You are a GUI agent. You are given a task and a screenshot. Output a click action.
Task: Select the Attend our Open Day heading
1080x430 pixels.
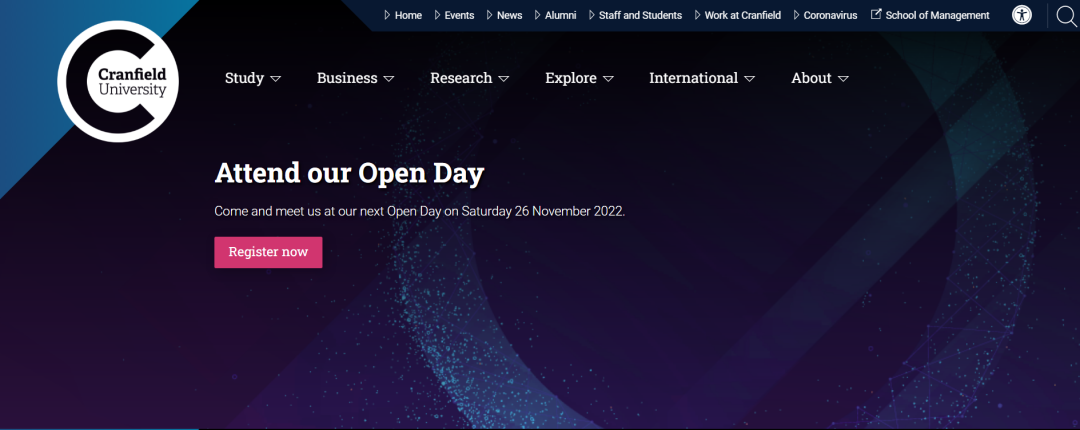coord(349,174)
